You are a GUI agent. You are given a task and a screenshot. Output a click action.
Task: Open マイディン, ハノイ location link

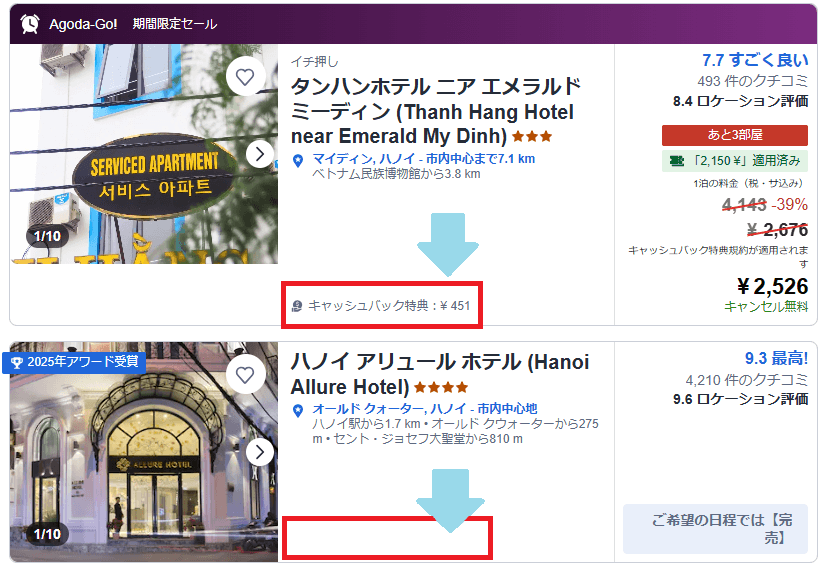(x=424, y=159)
